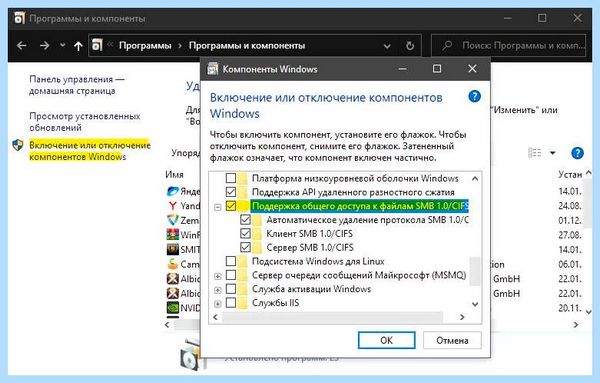Viewport: 600px width, 383px height.
Task: Select the second Albion program icon
Action: pos(173,293)
